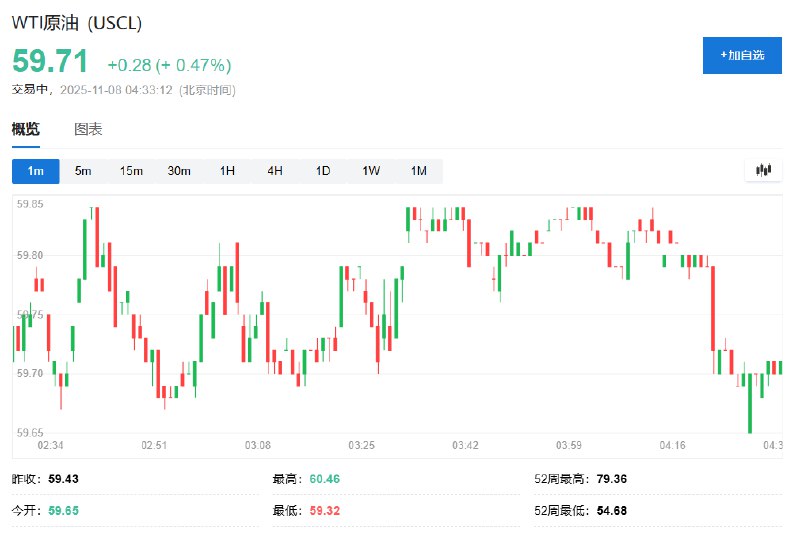Select the 1m timeframe
The height and width of the screenshot is (541, 800).
pyautogui.click(x=36, y=171)
